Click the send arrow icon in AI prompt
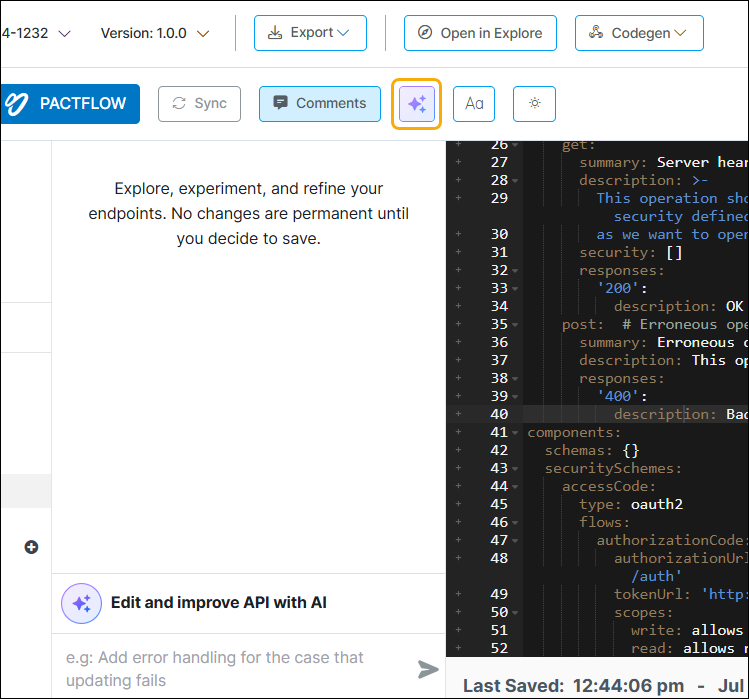749x699 pixels. [x=428, y=669]
